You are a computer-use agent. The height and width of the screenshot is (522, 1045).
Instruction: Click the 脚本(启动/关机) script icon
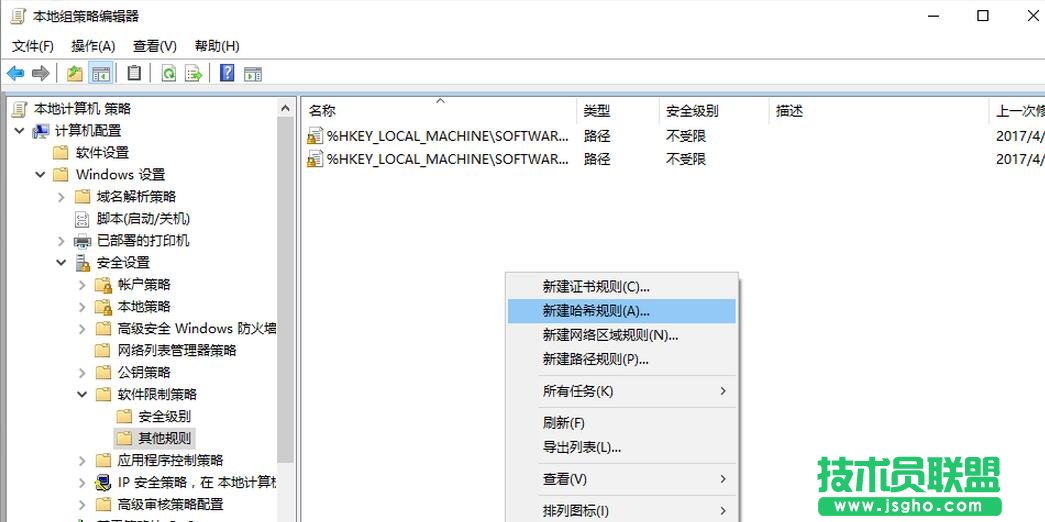pos(82,219)
